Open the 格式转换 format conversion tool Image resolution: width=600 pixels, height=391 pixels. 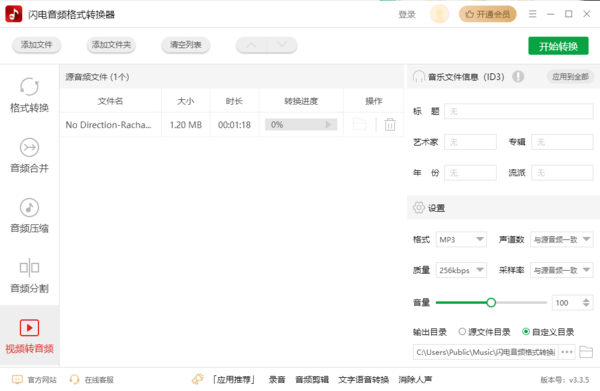pyautogui.click(x=29, y=96)
